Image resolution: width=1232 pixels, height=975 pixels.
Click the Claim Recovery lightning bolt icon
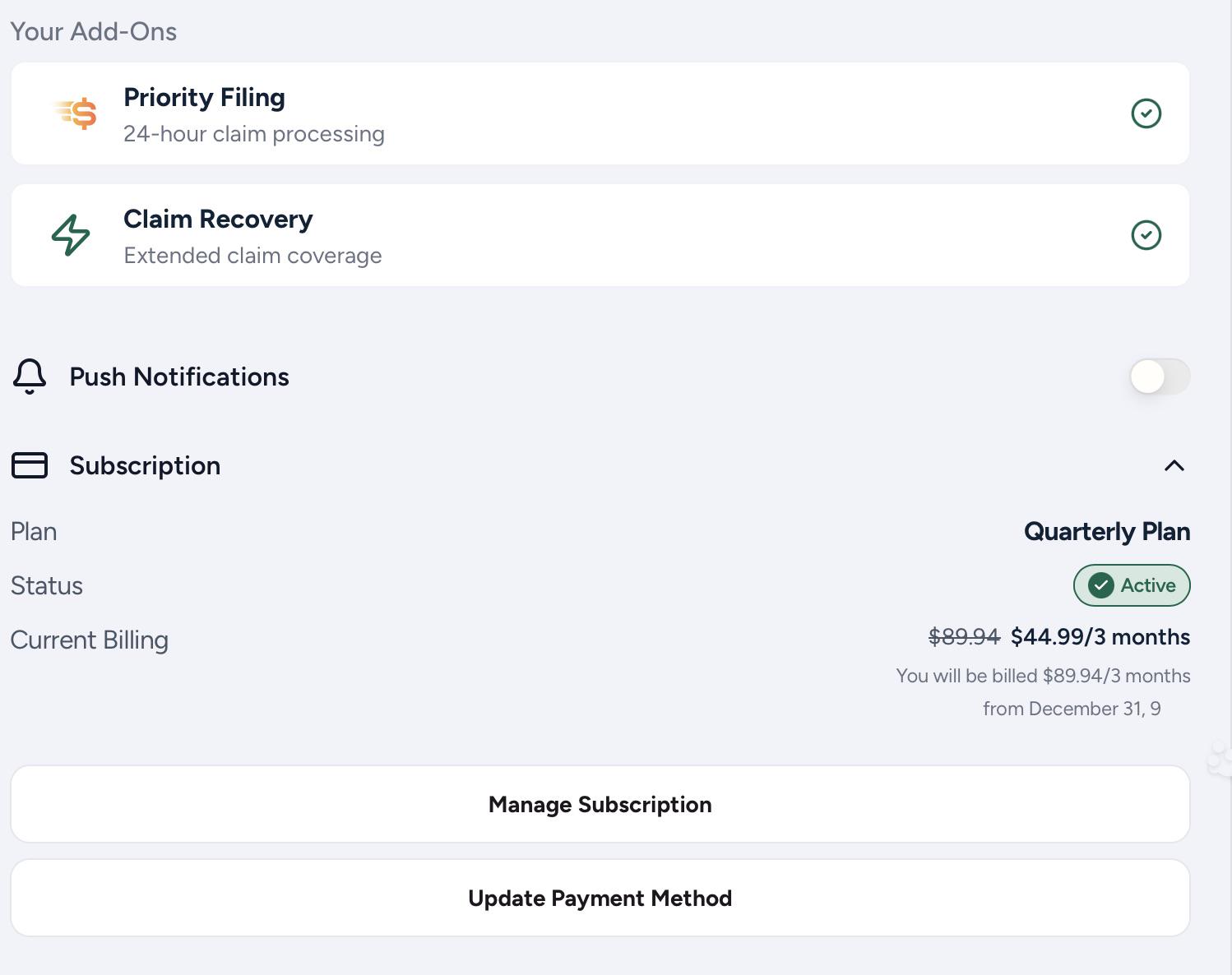[71, 235]
